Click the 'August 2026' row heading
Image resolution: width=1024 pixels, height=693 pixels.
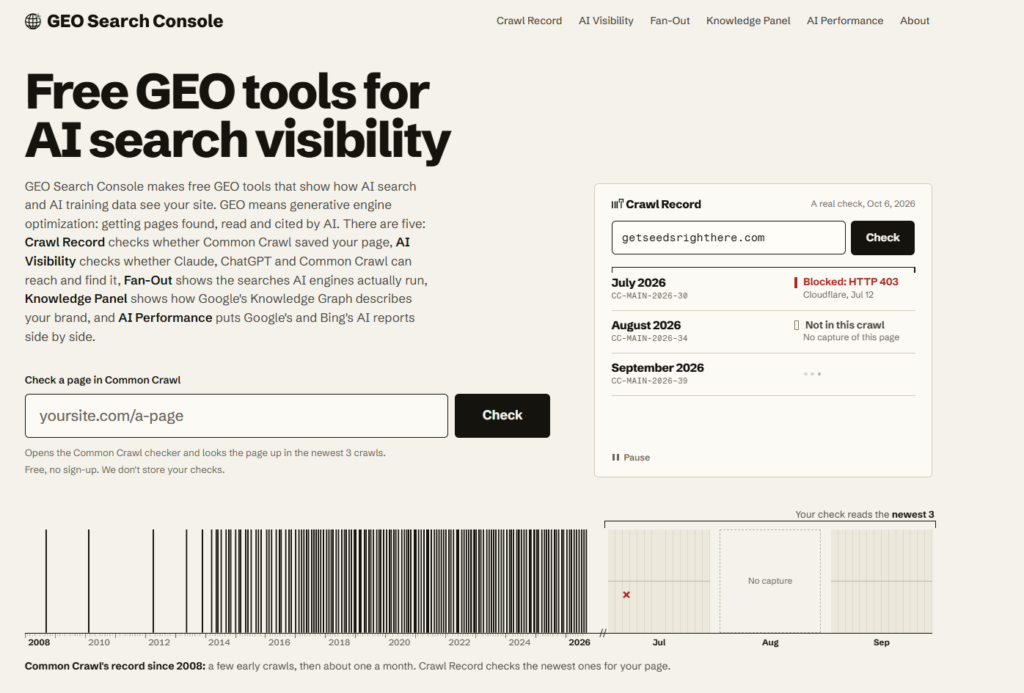(646, 325)
